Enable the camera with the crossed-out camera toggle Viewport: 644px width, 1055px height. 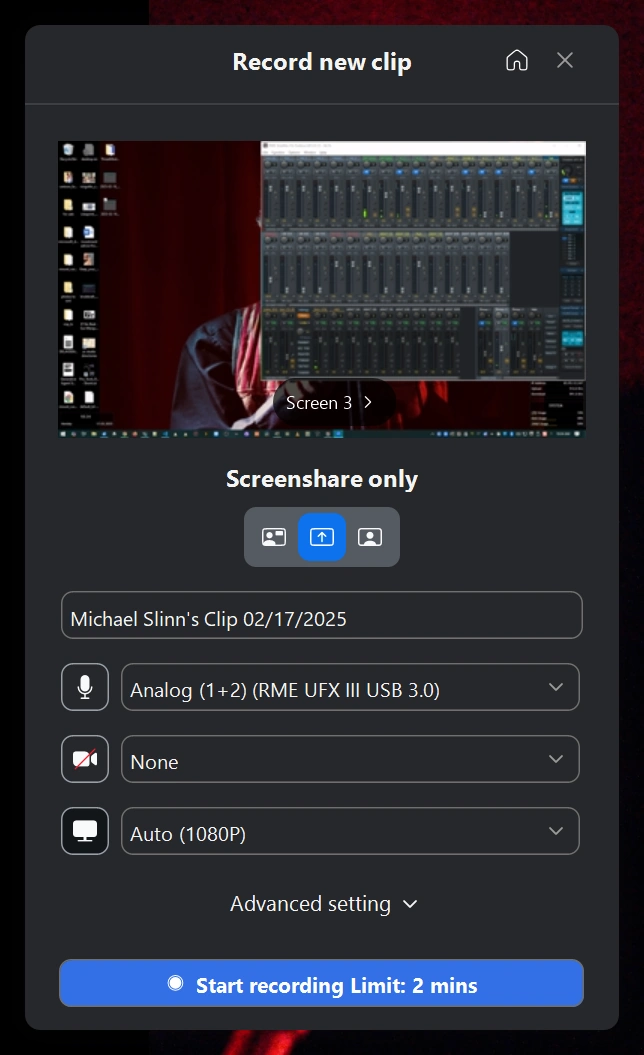coord(85,759)
